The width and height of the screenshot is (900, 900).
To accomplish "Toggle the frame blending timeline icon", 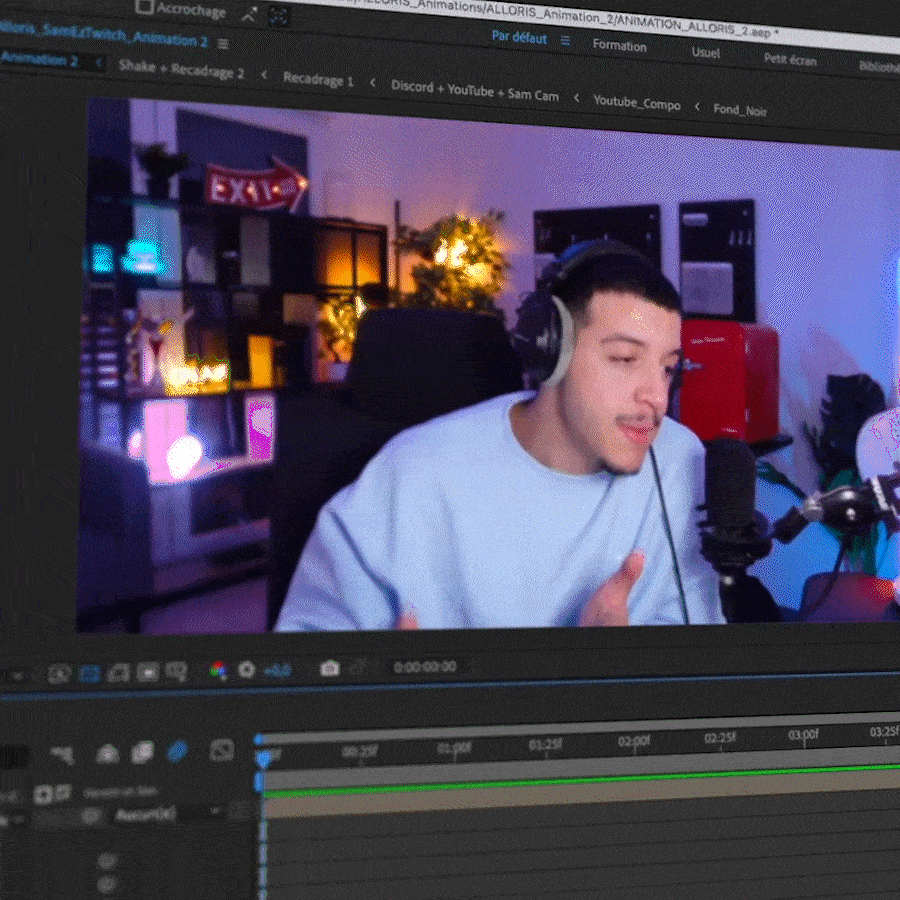I will (142, 751).
